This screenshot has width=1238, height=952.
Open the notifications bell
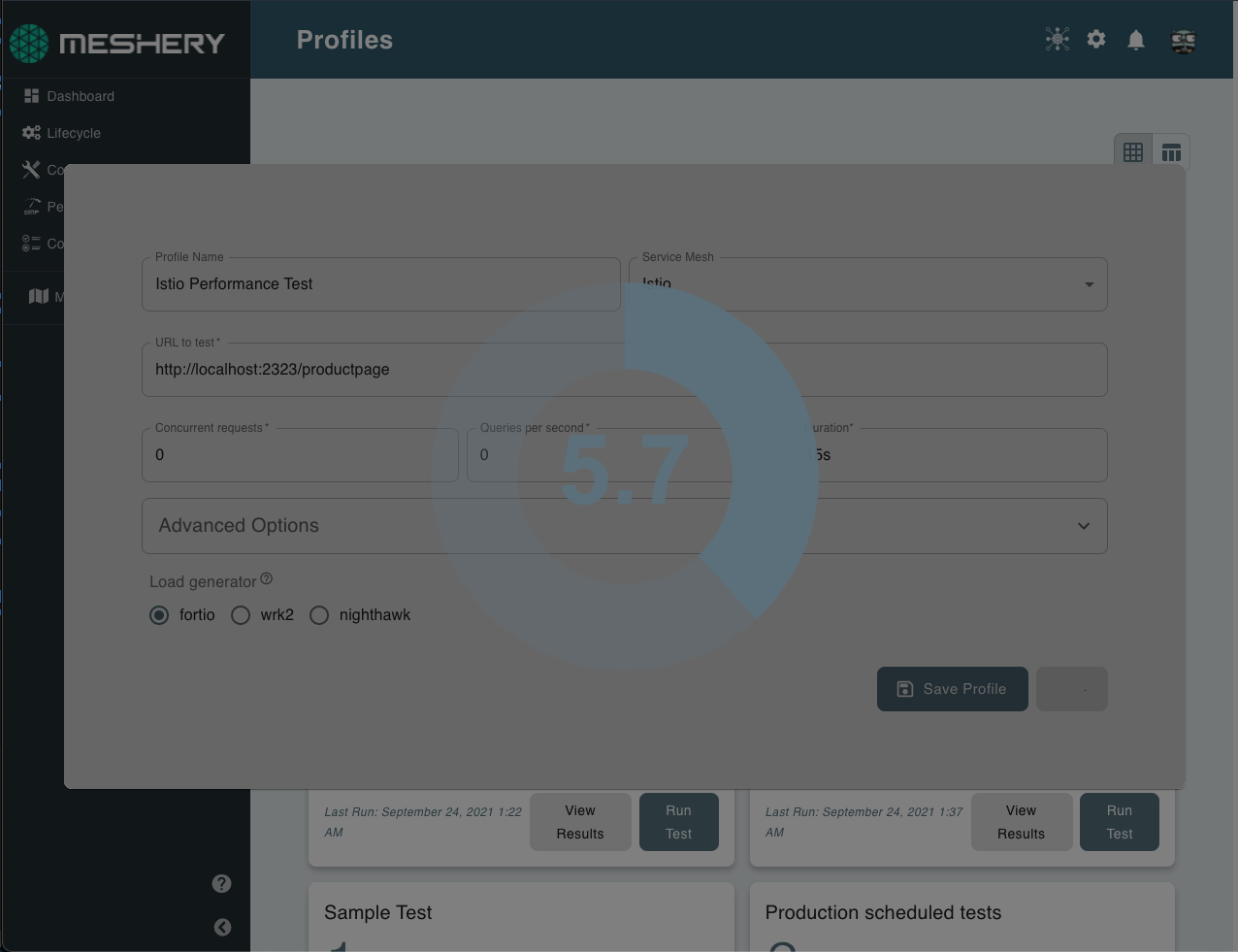click(x=1136, y=40)
